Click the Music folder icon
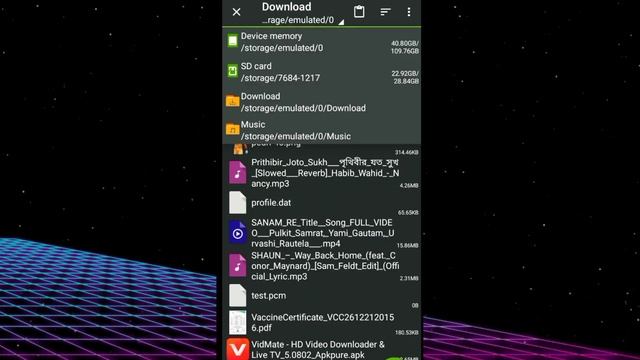Screen dimensions: 640x360 (232, 129)
